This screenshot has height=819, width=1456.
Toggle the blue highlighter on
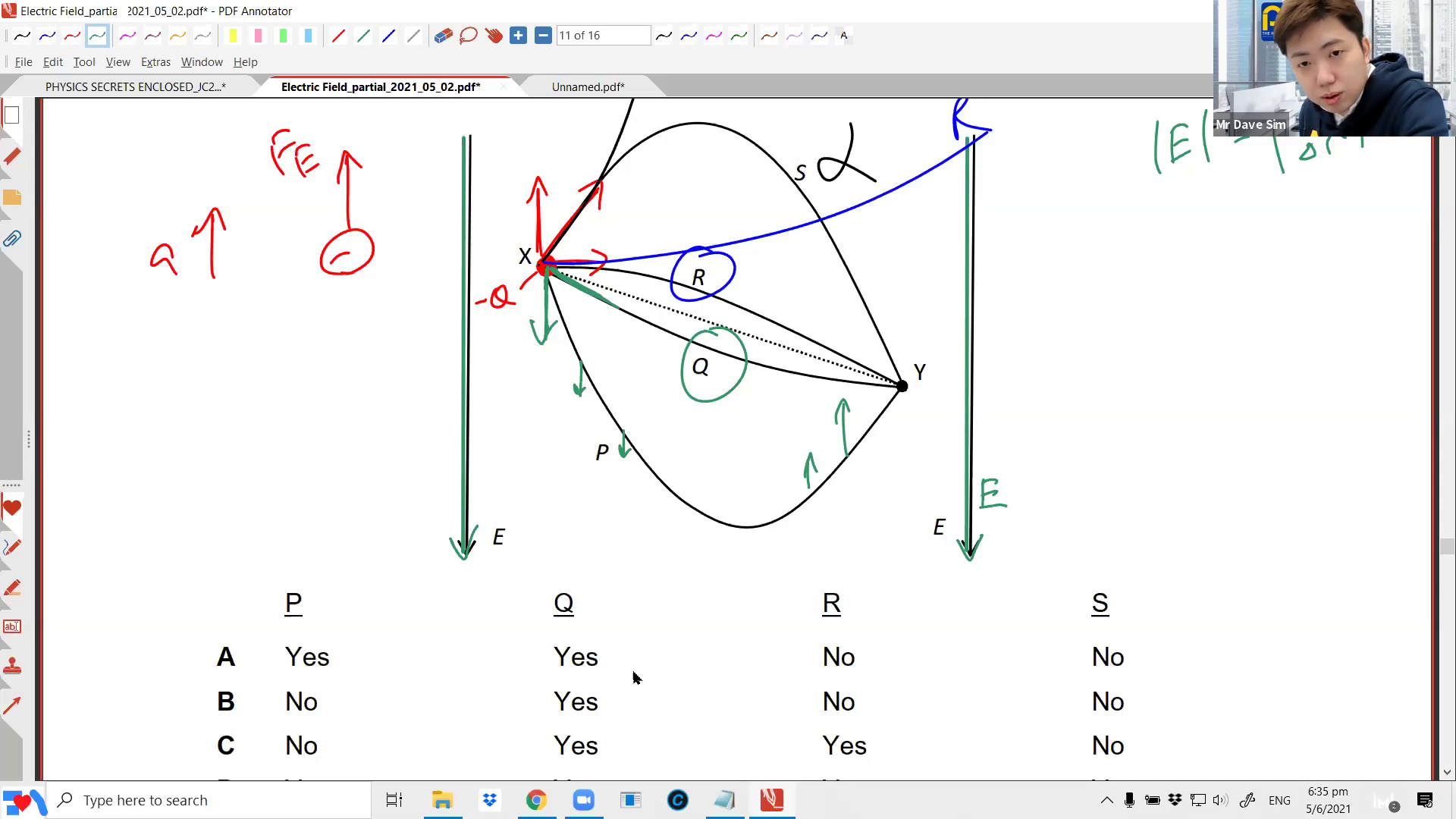point(308,35)
